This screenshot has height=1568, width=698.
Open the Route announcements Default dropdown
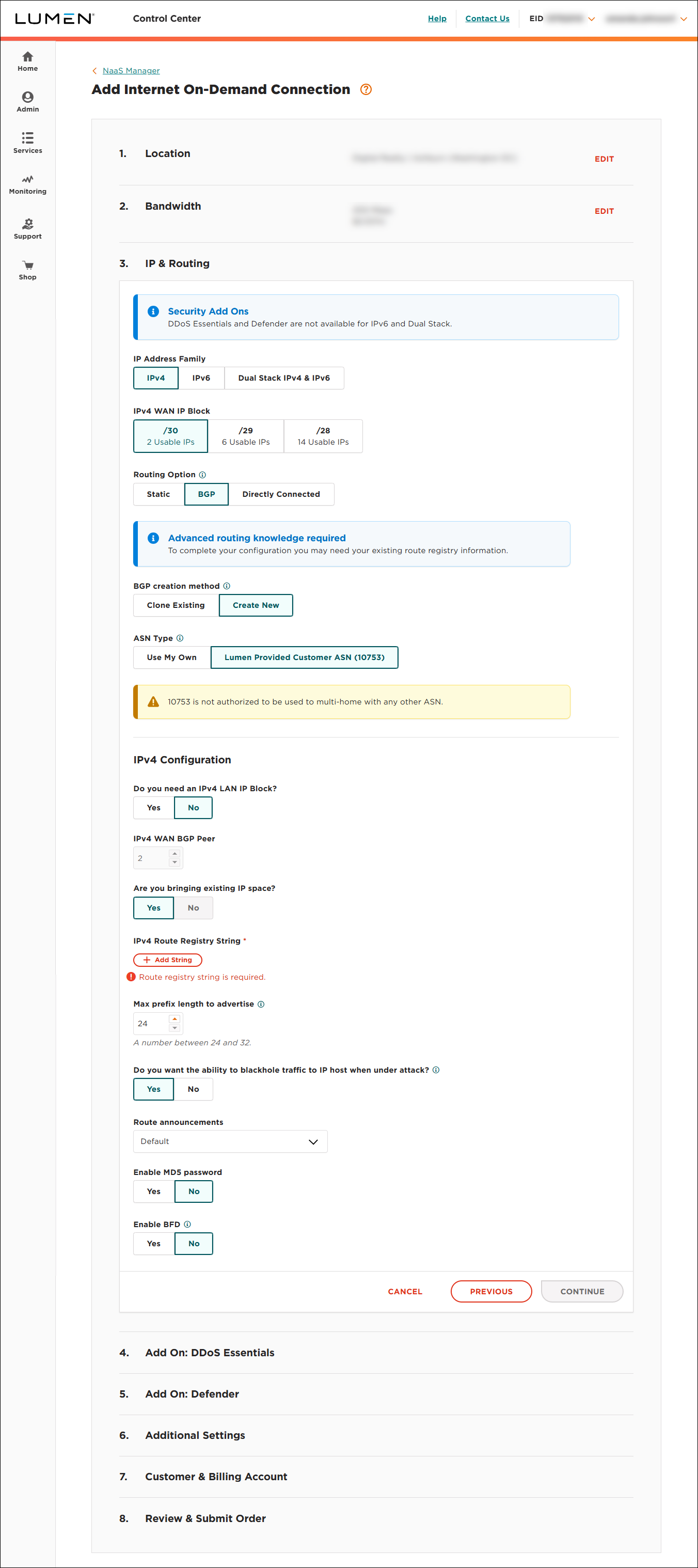pyautogui.click(x=230, y=1141)
